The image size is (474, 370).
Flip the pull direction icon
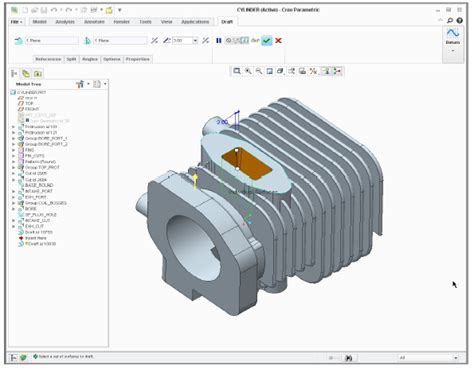pyautogui.click(x=154, y=41)
